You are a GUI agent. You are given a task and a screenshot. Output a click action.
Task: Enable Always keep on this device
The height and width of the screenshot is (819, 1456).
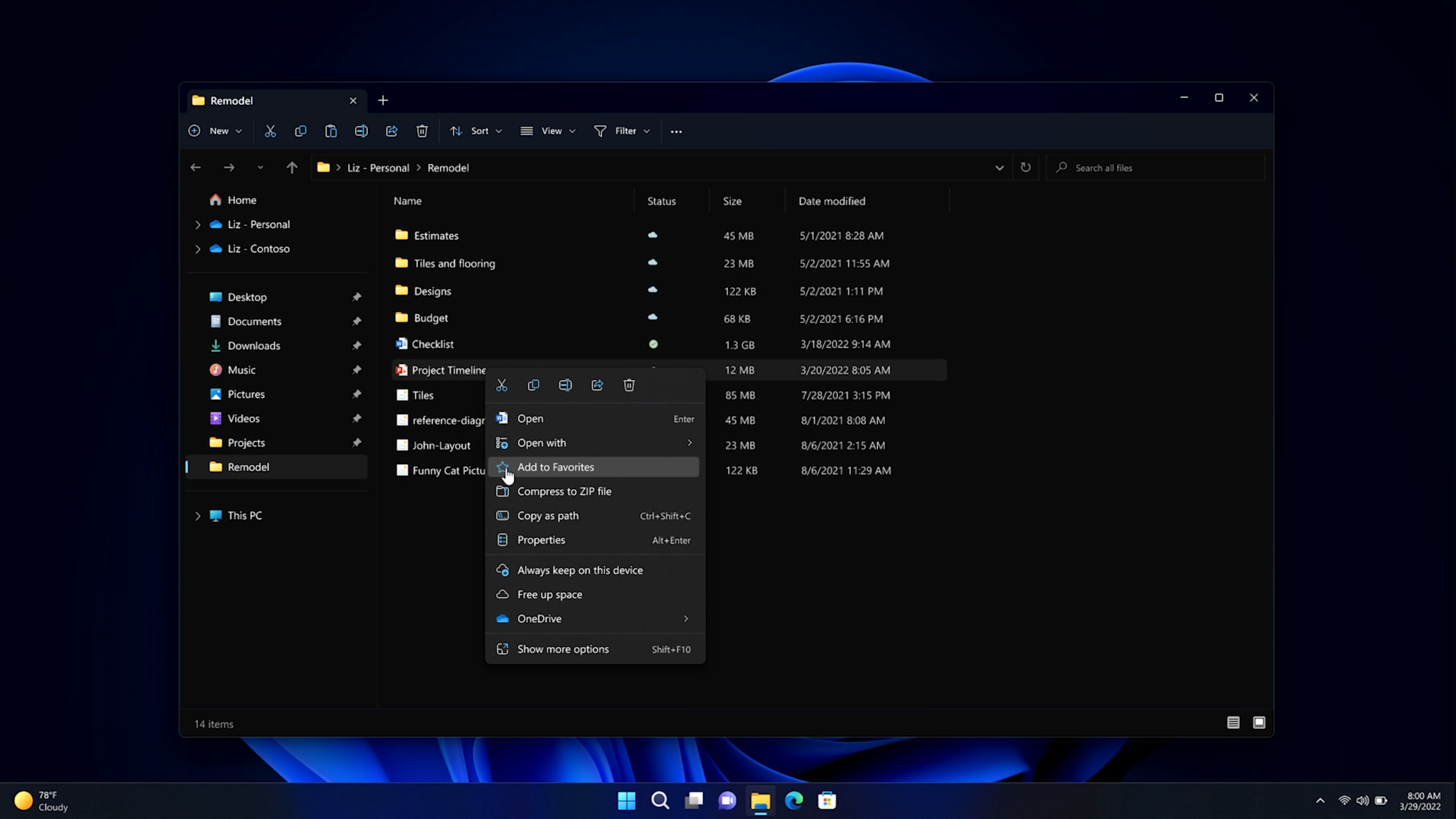point(579,569)
